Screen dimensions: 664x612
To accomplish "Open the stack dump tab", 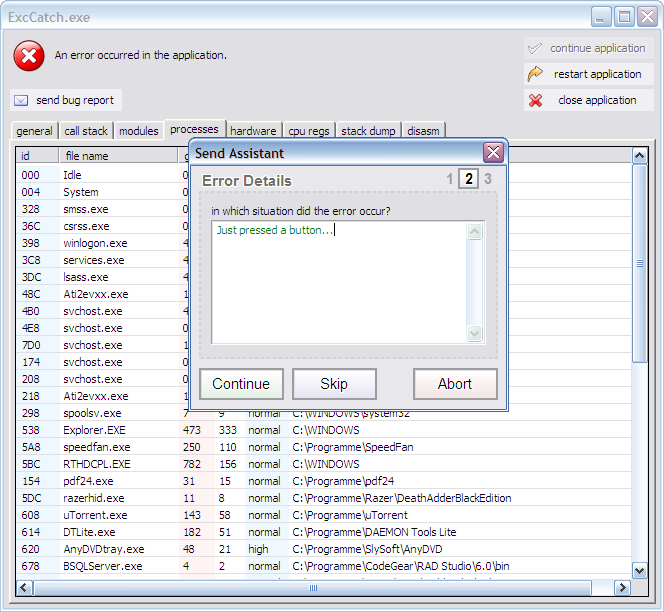I will click(368, 131).
